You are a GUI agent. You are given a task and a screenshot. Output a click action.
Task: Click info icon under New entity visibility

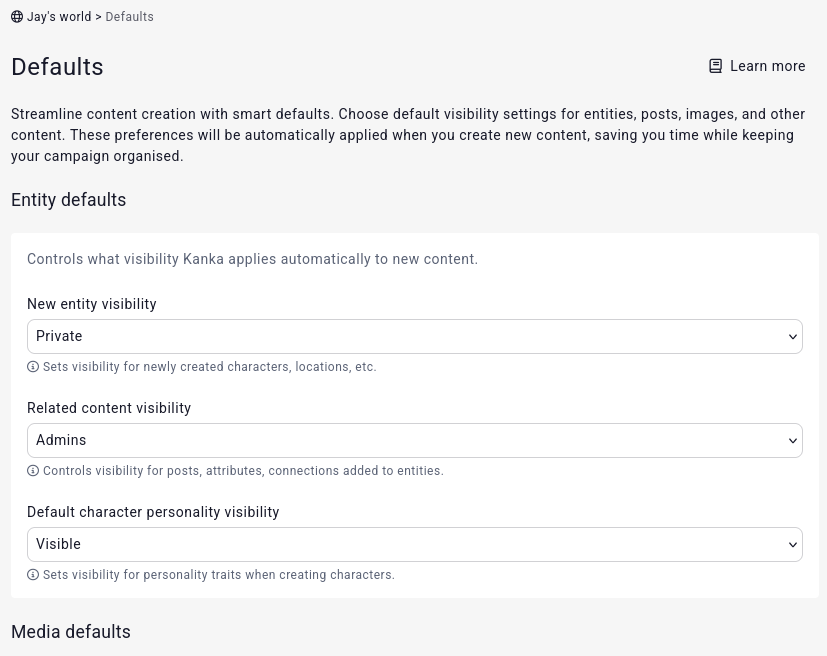tap(33, 367)
